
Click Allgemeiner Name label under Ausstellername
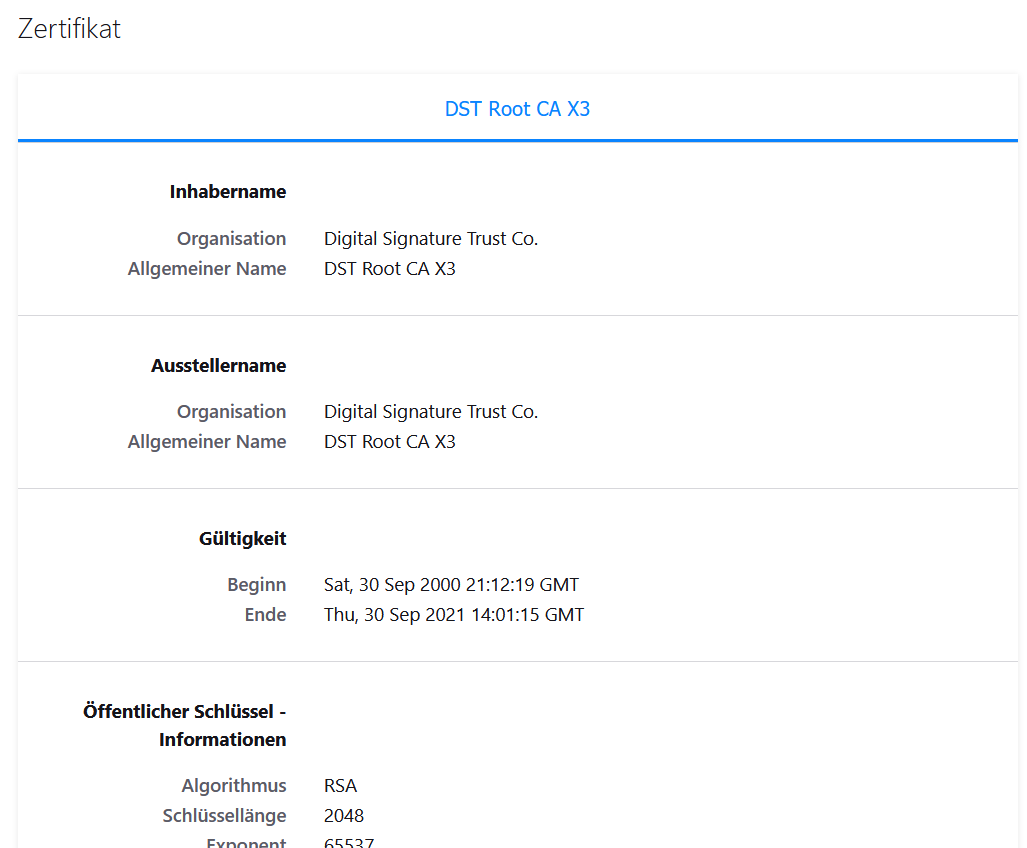[207, 442]
